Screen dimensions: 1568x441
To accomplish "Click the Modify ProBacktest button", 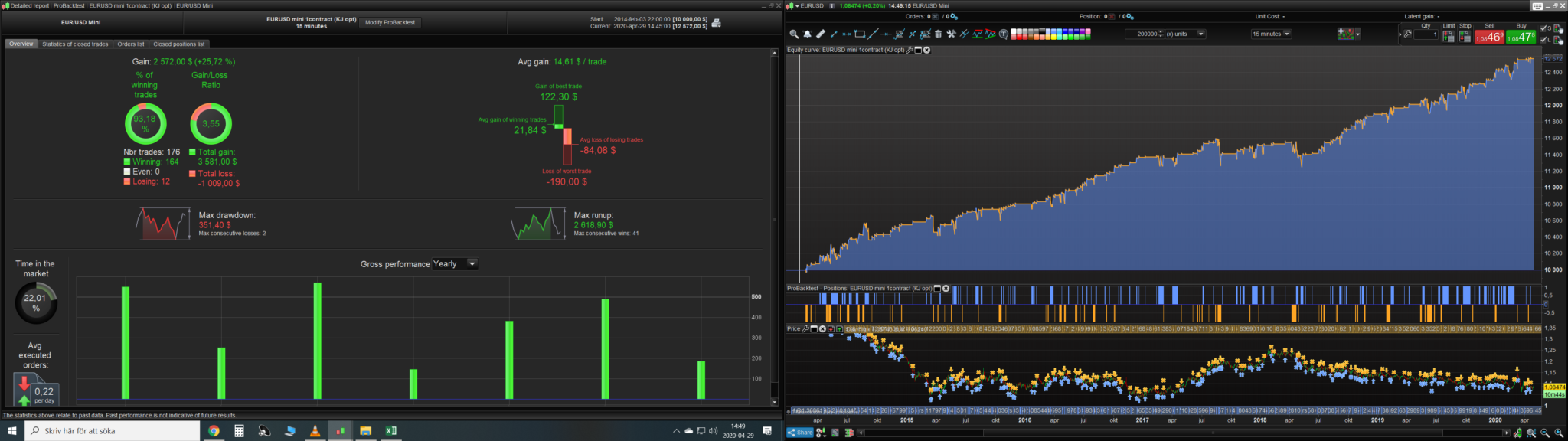I will click(390, 22).
